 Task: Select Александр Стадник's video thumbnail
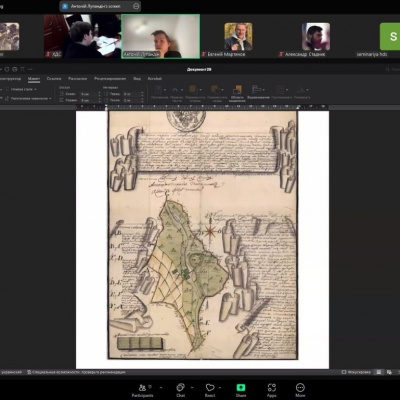coord(316,37)
